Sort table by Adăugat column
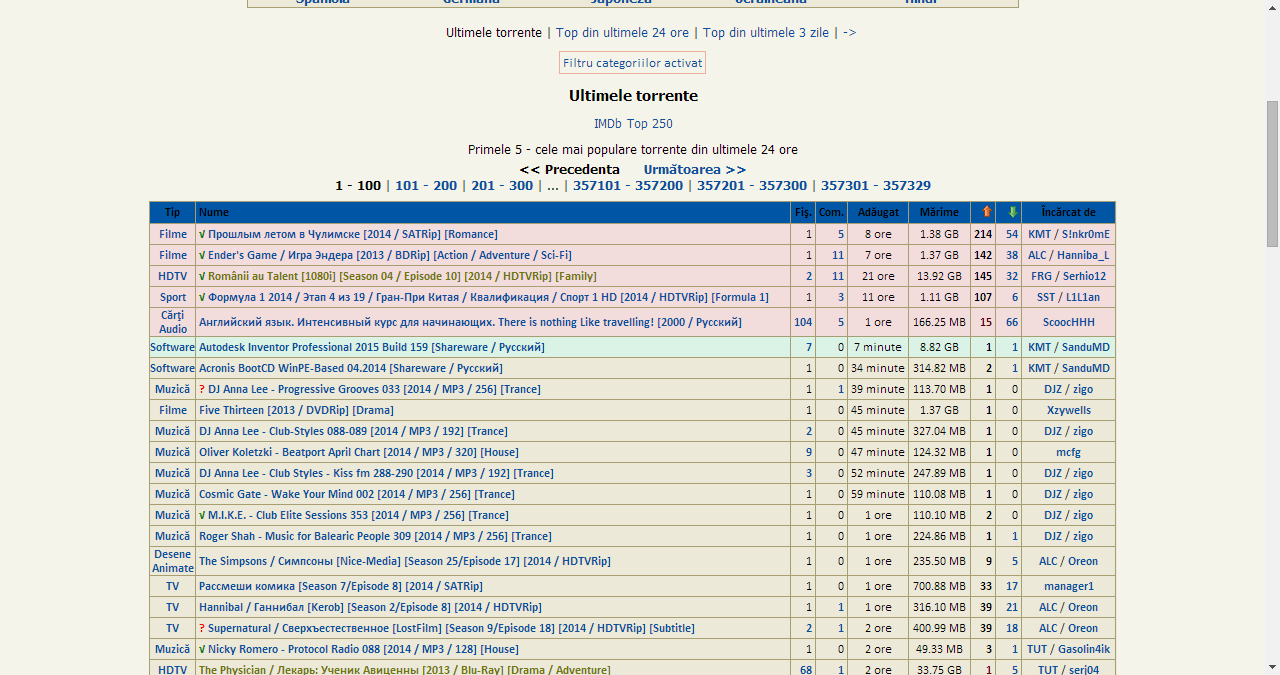 tap(878, 212)
